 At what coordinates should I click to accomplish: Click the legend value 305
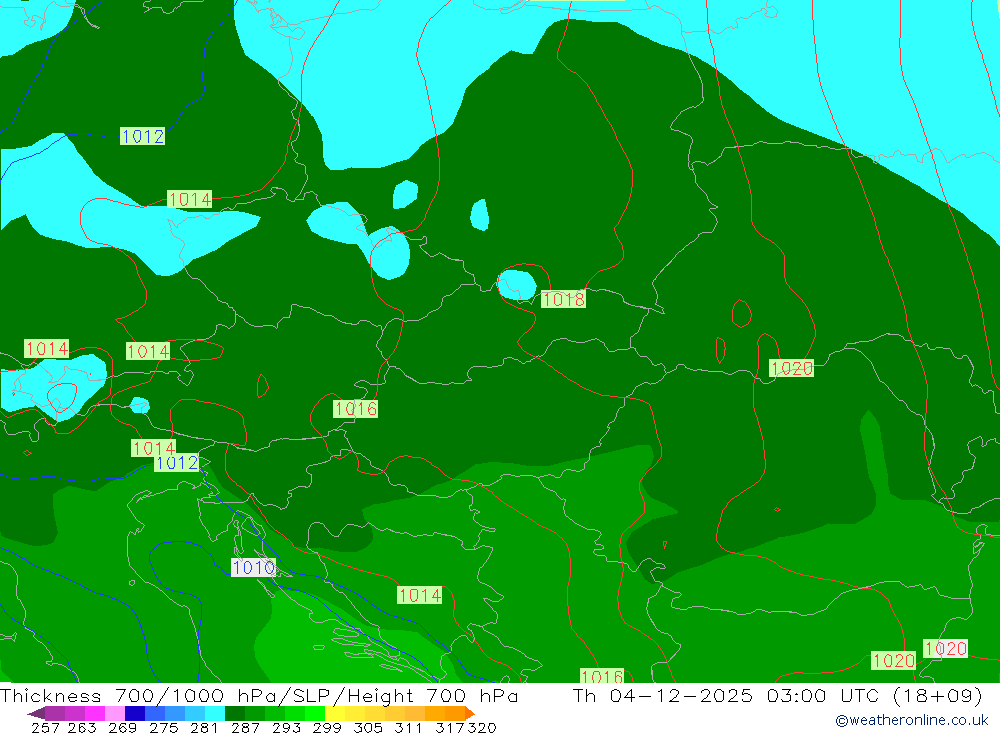[368, 727]
